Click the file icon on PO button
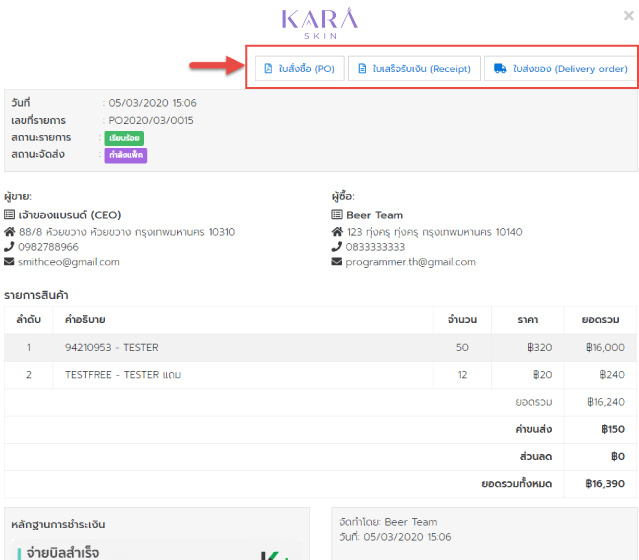Viewport: 639px width, 560px height. click(268, 68)
